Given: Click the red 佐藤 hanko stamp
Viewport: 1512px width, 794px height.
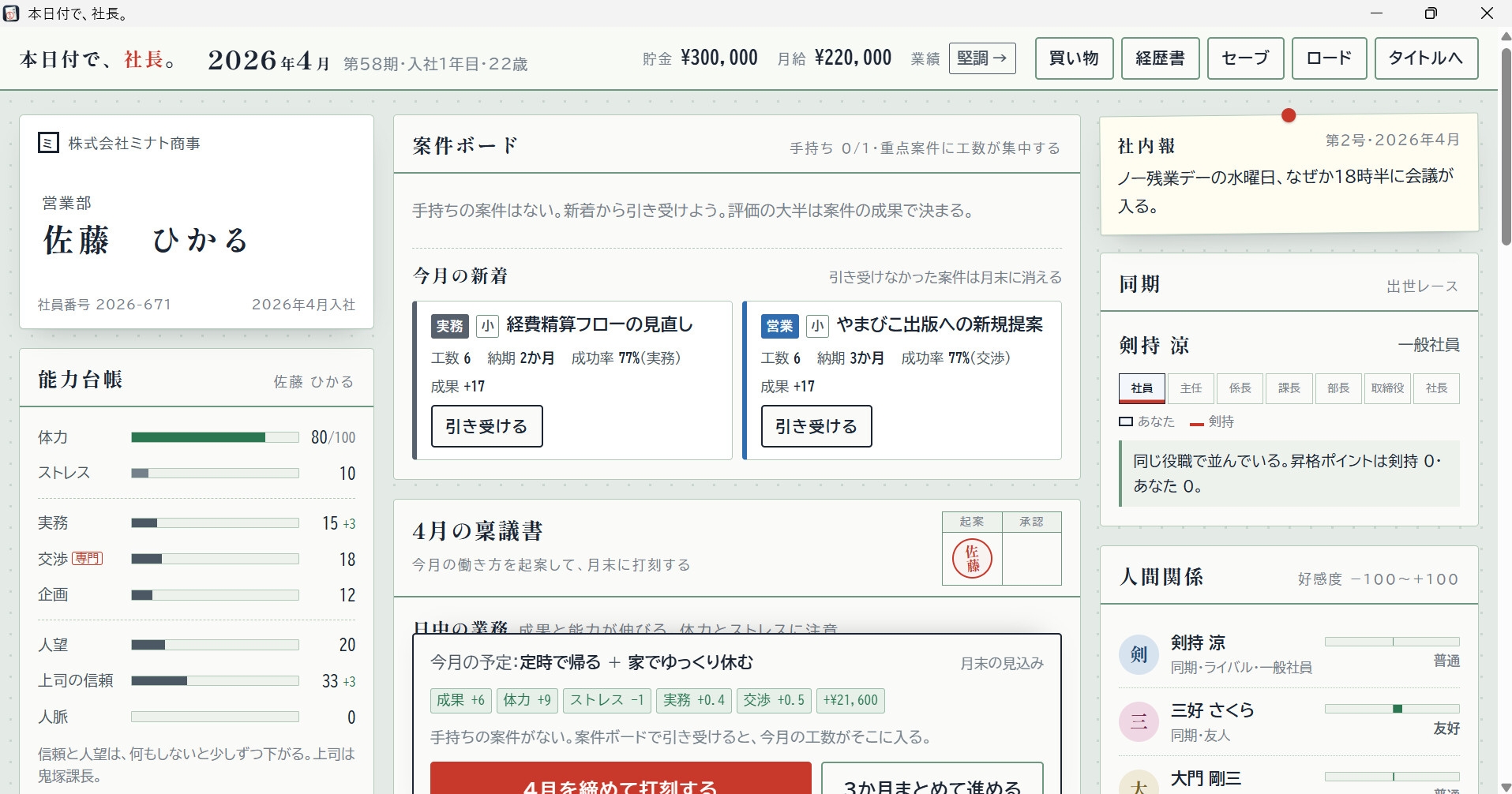Looking at the screenshot, I should click(x=972, y=558).
